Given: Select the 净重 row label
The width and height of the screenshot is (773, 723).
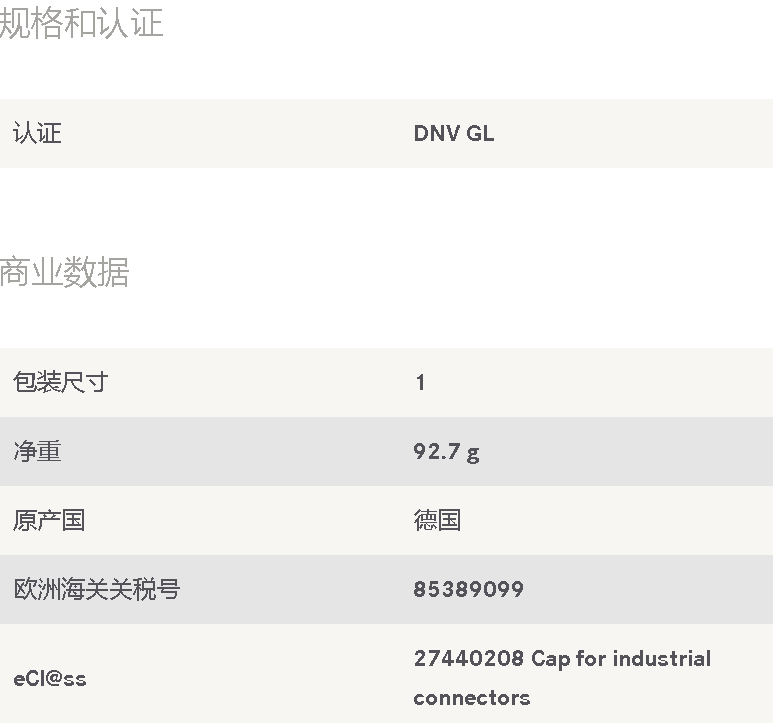Looking at the screenshot, I should coord(37,451).
